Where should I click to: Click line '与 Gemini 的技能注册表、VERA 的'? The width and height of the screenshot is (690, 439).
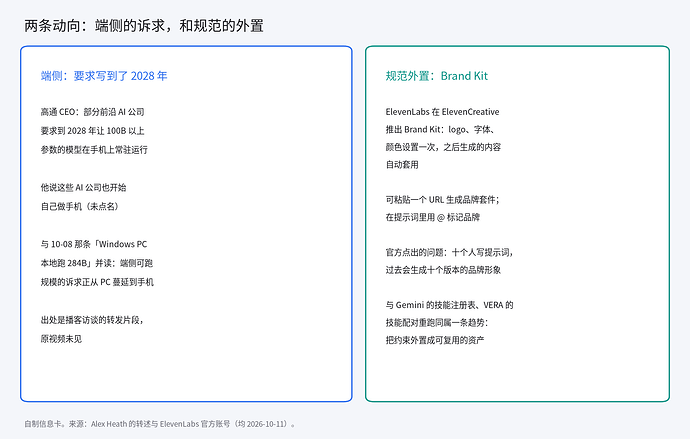(449, 305)
